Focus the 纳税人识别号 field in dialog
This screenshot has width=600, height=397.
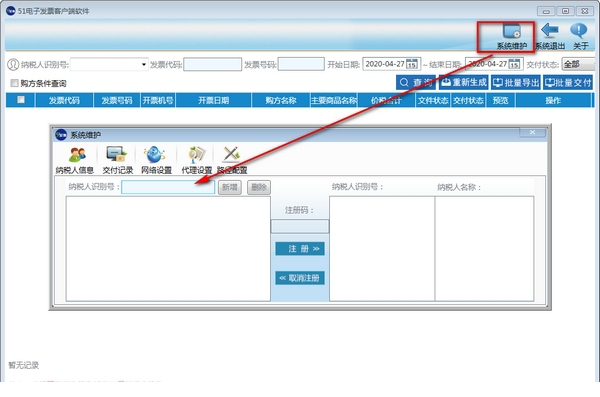pos(168,187)
